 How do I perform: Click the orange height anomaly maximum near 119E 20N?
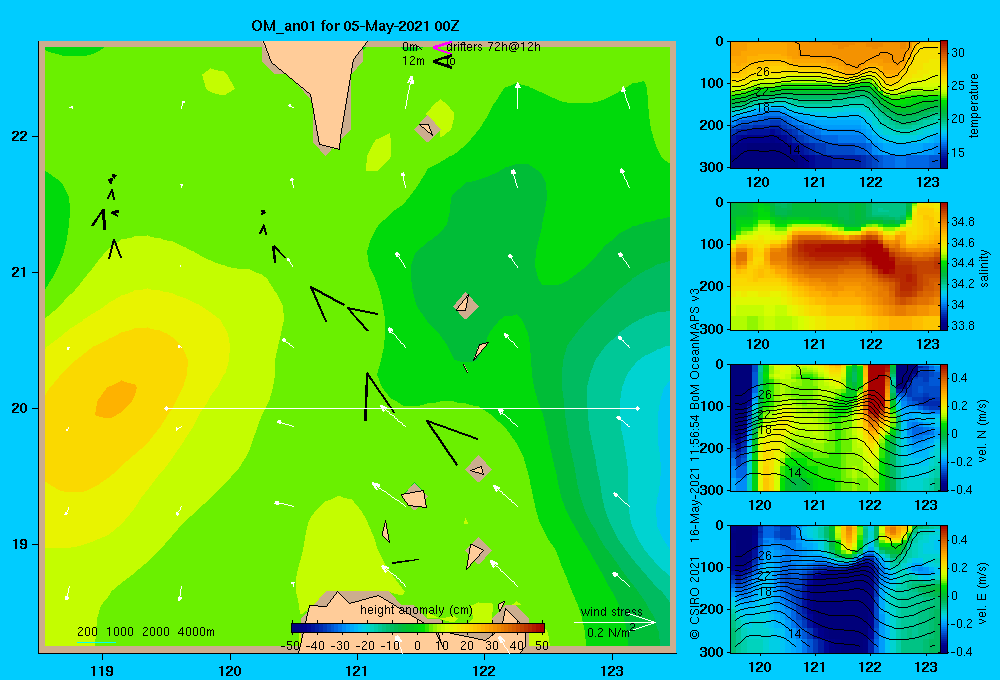(x=115, y=399)
